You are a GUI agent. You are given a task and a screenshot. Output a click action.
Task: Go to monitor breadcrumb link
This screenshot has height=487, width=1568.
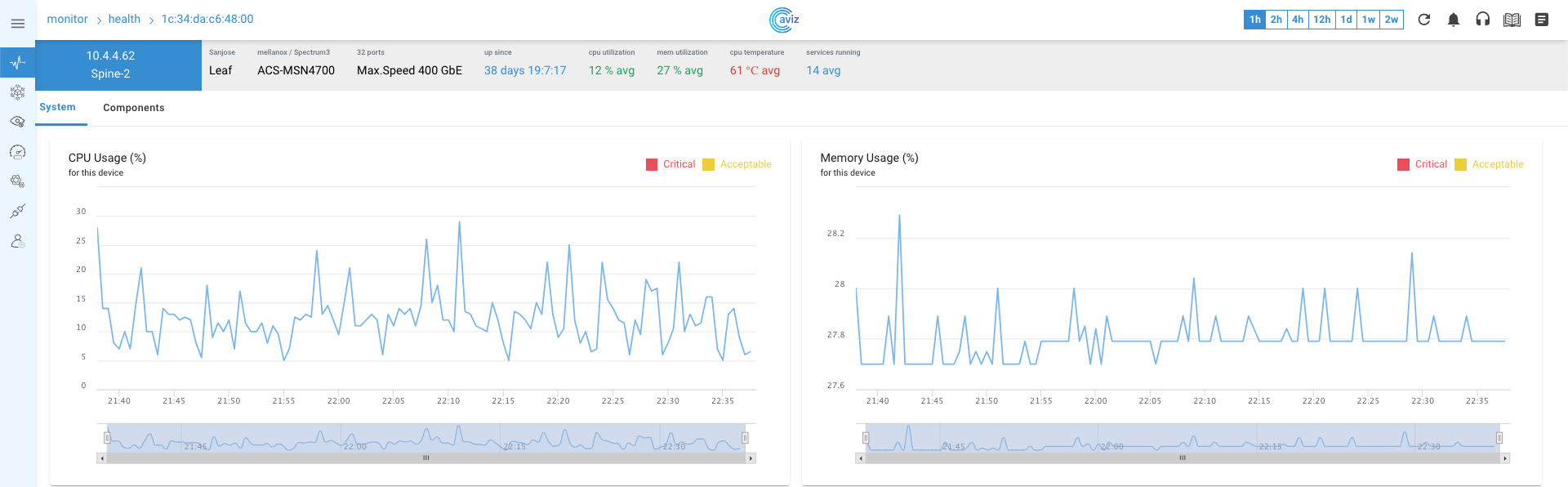pos(67,19)
